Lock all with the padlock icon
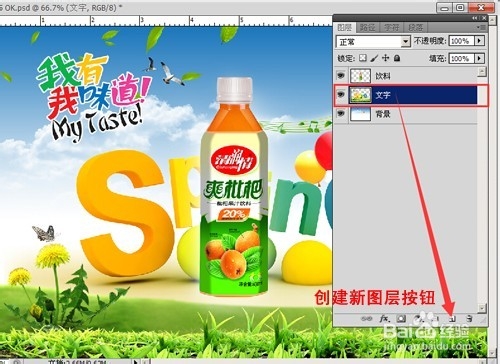The image size is (500, 364). tap(397, 58)
